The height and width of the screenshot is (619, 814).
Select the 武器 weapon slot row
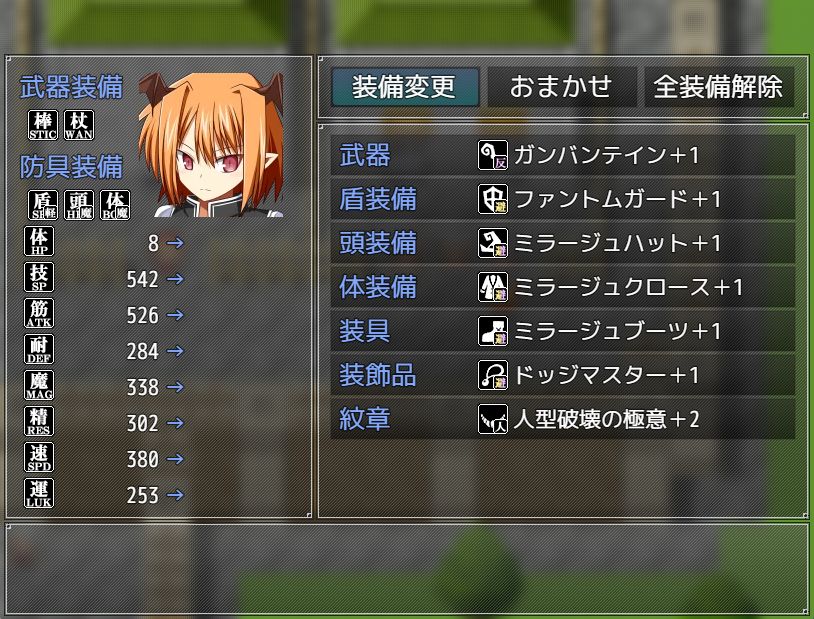click(x=563, y=155)
